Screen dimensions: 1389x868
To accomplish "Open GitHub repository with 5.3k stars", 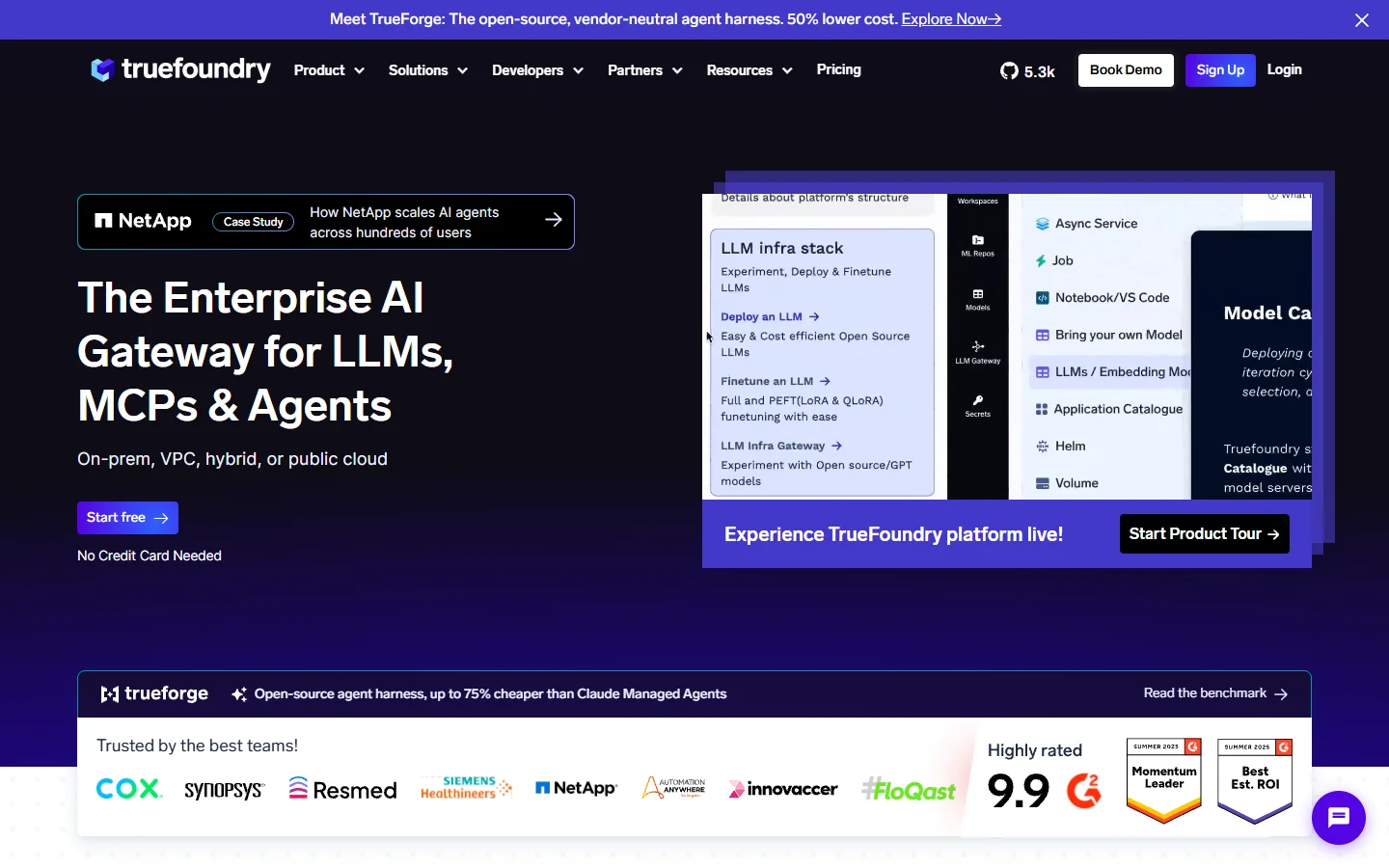I will click(1027, 70).
